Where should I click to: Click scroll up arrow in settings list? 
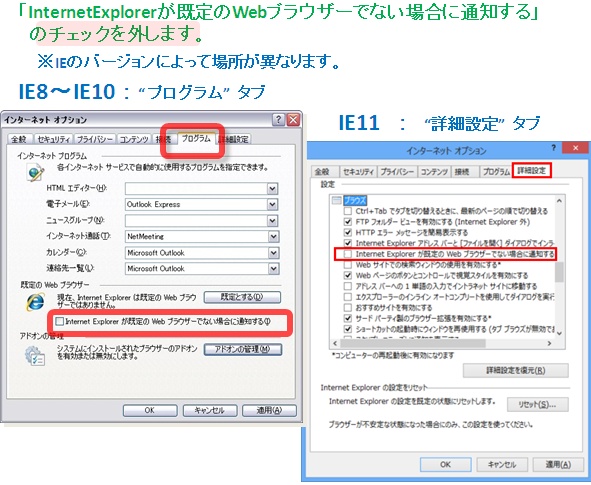(x=559, y=201)
